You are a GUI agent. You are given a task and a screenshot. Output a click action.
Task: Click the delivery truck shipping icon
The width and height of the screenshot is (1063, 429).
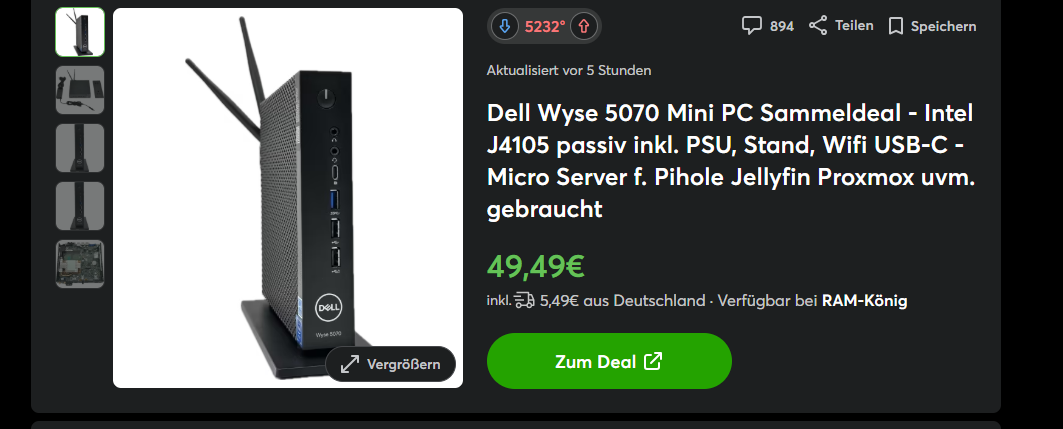pyautogui.click(x=525, y=300)
